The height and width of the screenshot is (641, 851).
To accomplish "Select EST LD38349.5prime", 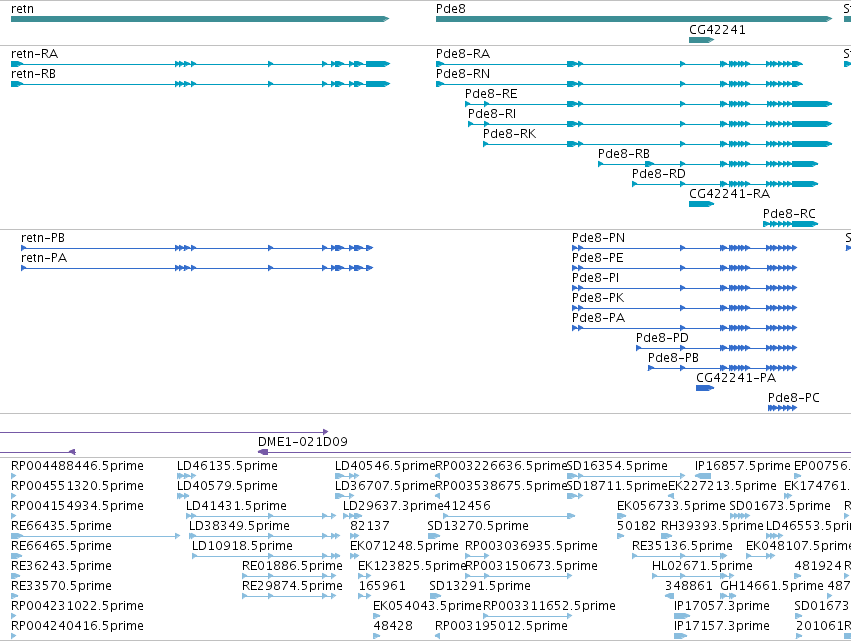I will [239, 526].
